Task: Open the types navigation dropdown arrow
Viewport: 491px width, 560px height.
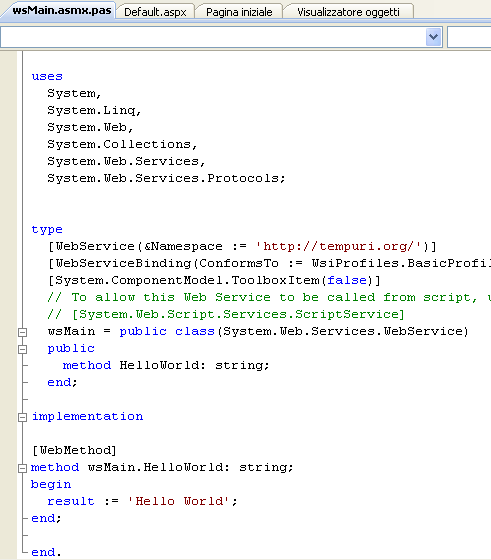Action: click(x=433, y=37)
